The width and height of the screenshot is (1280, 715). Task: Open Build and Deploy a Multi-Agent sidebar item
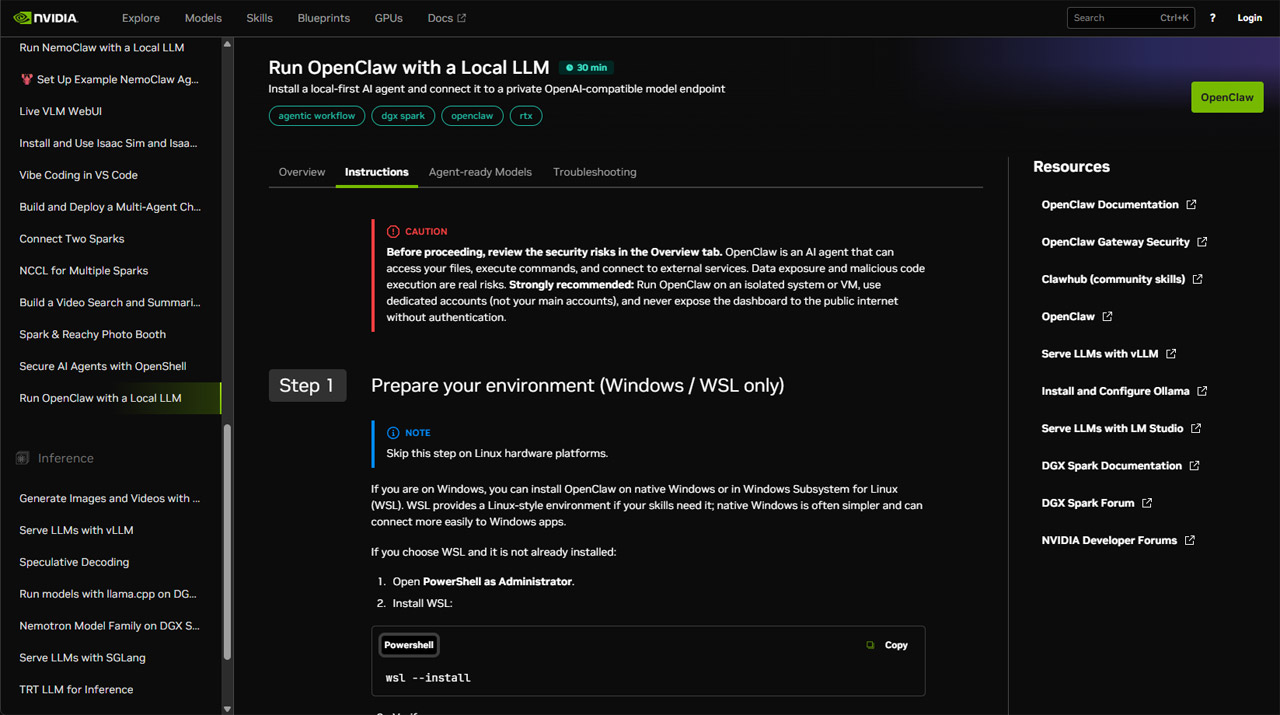click(x=110, y=207)
